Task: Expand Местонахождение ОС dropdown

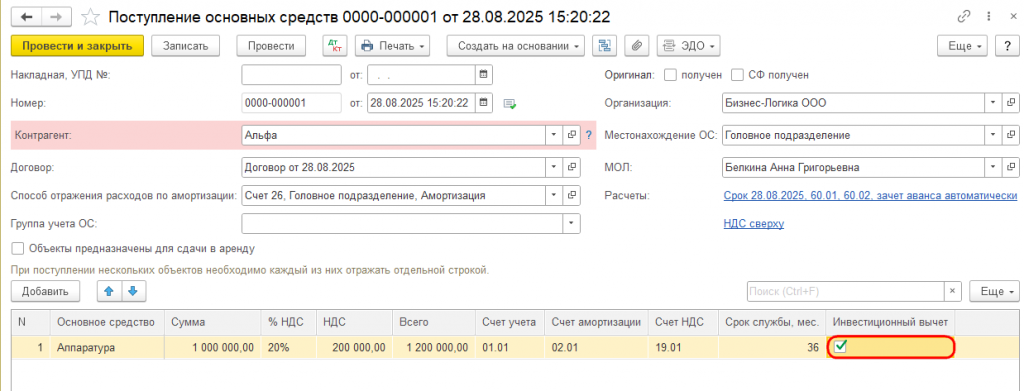Action: pos(993,134)
